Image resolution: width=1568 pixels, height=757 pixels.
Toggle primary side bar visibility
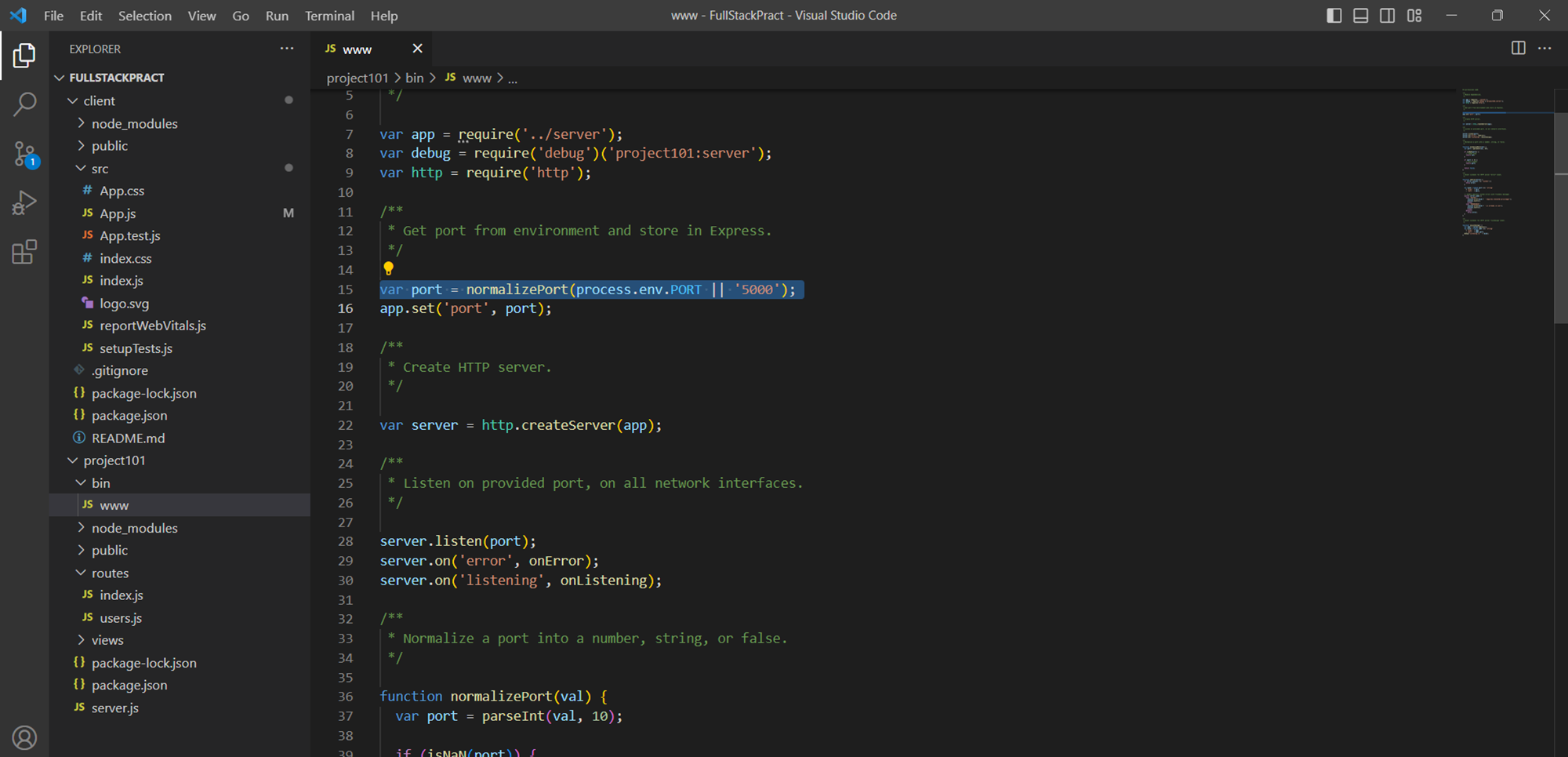click(x=1334, y=16)
